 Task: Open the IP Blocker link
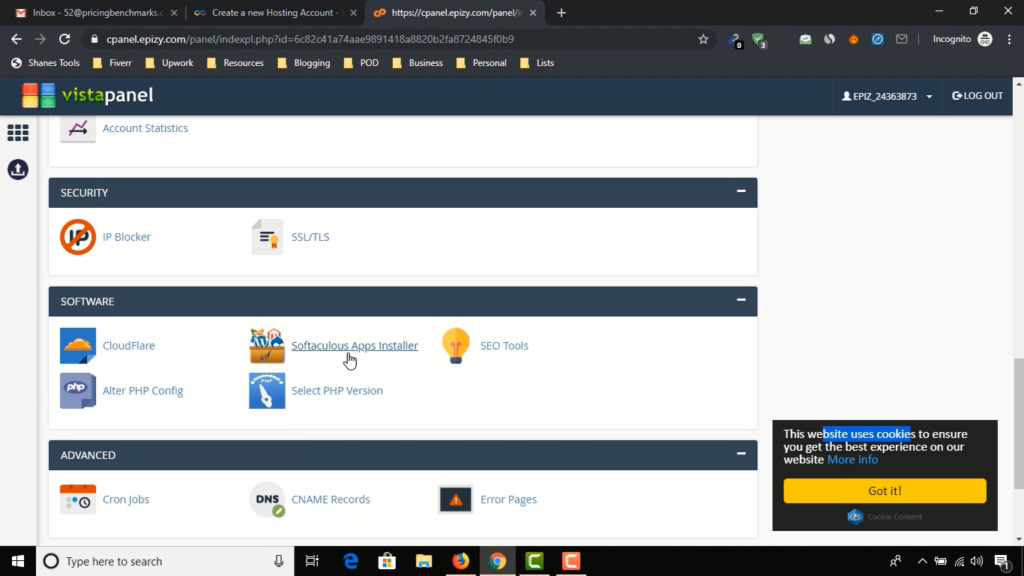[x=127, y=236]
